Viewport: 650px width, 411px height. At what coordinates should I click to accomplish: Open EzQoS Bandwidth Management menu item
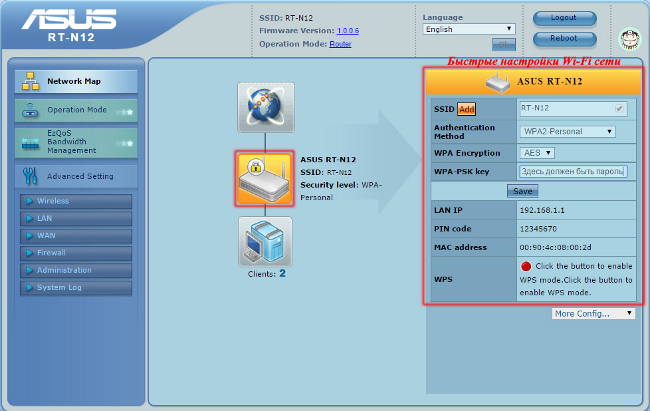pyautogui.click(x=76, y=142)
